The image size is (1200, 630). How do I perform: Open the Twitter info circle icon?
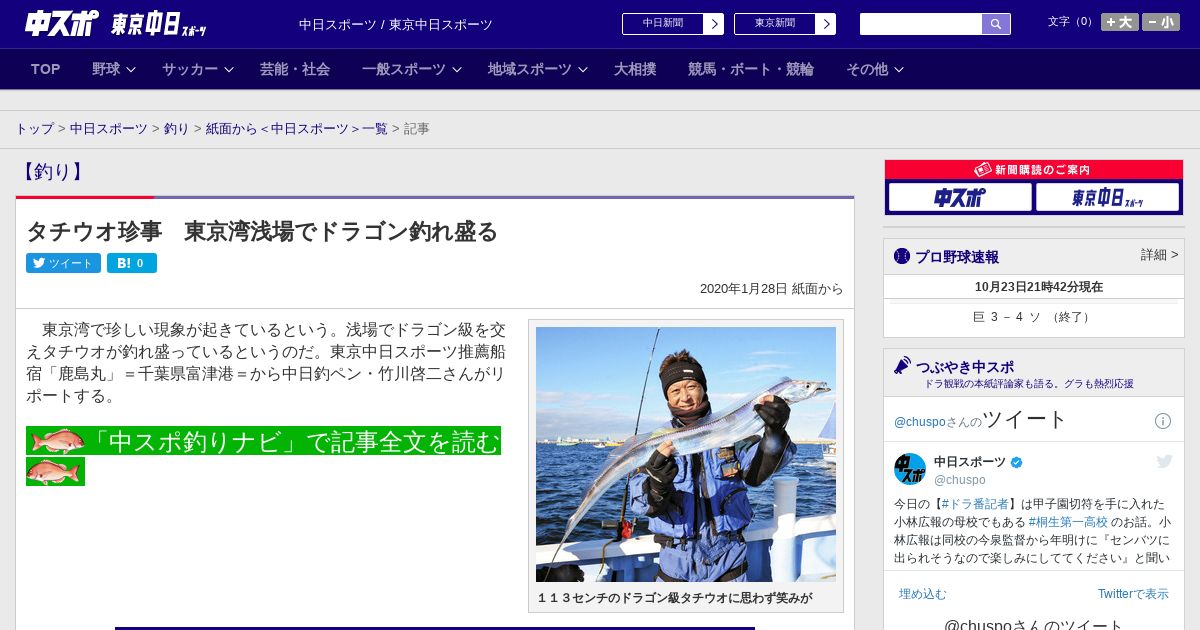coord(1163,421)
